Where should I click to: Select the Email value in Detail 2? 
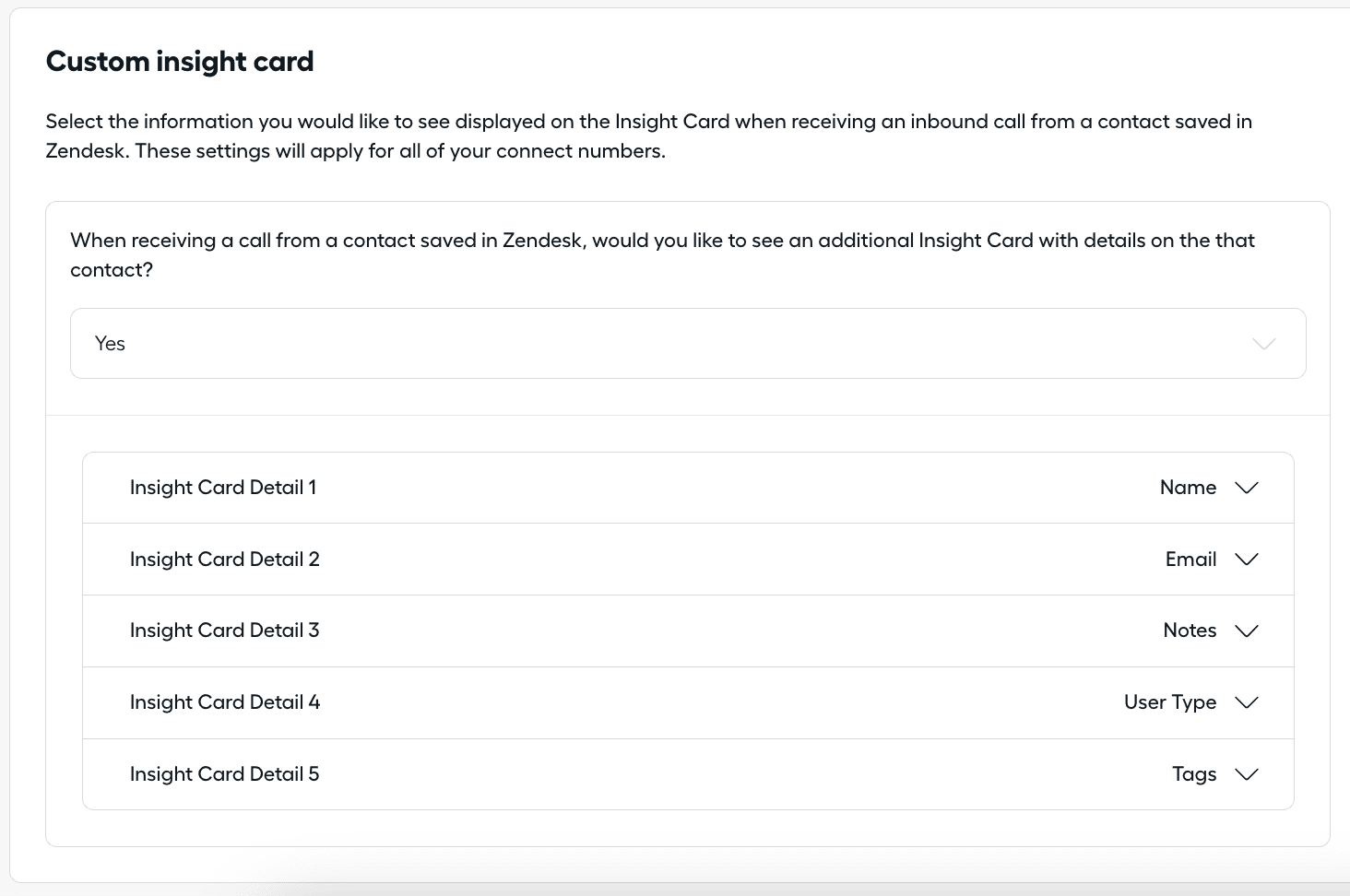pyautogui.click(x=1190, y=560)
